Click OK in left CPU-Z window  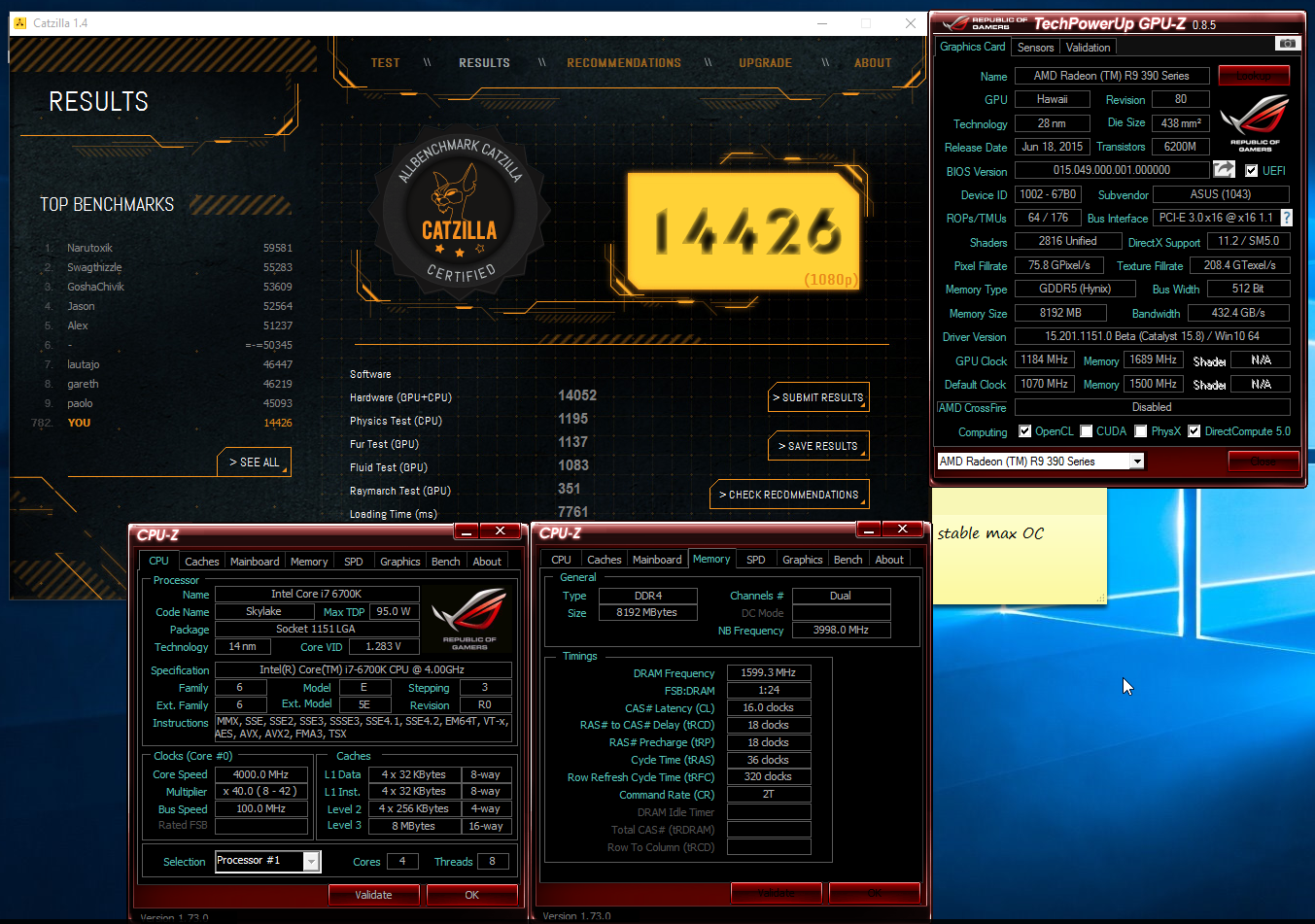[x=471, y=895]
